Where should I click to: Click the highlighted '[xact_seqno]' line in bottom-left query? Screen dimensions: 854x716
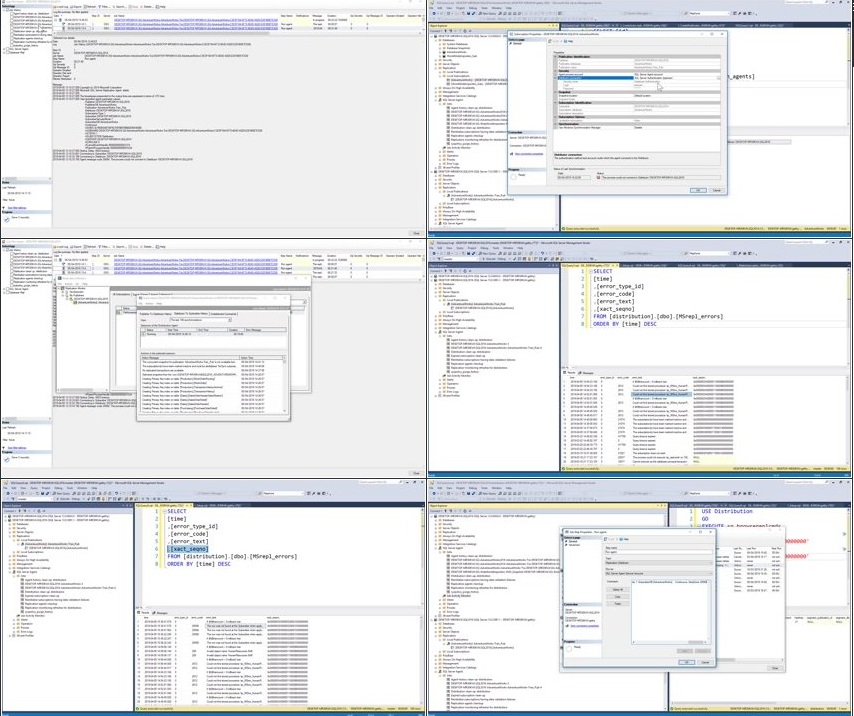(x=187, y=549)
